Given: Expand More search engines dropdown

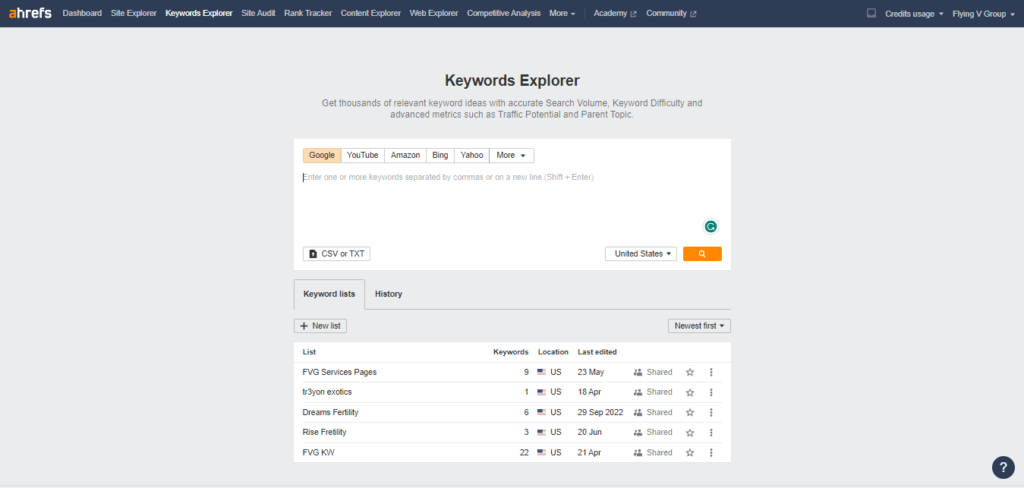Looking at the screenshot, I should point(511,155).
